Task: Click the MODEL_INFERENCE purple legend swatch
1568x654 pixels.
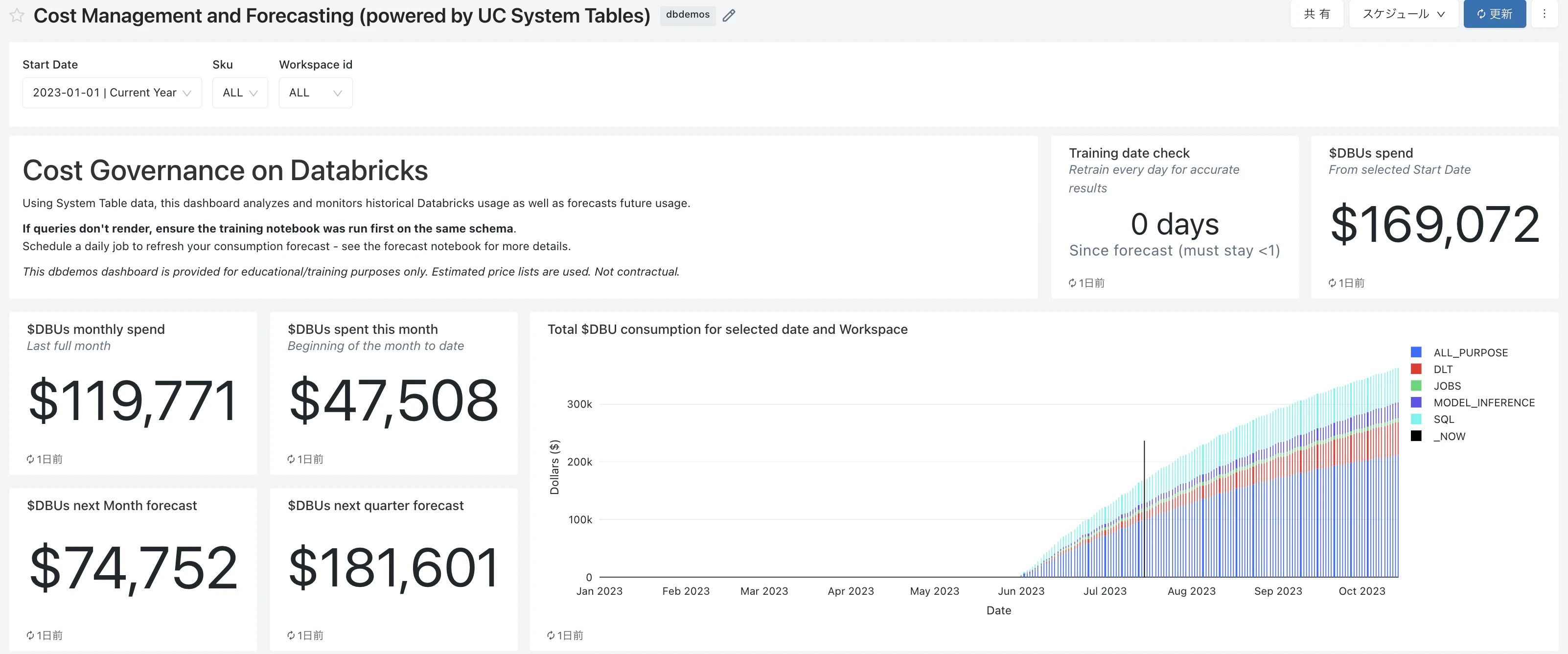Action: (1416, 402)
